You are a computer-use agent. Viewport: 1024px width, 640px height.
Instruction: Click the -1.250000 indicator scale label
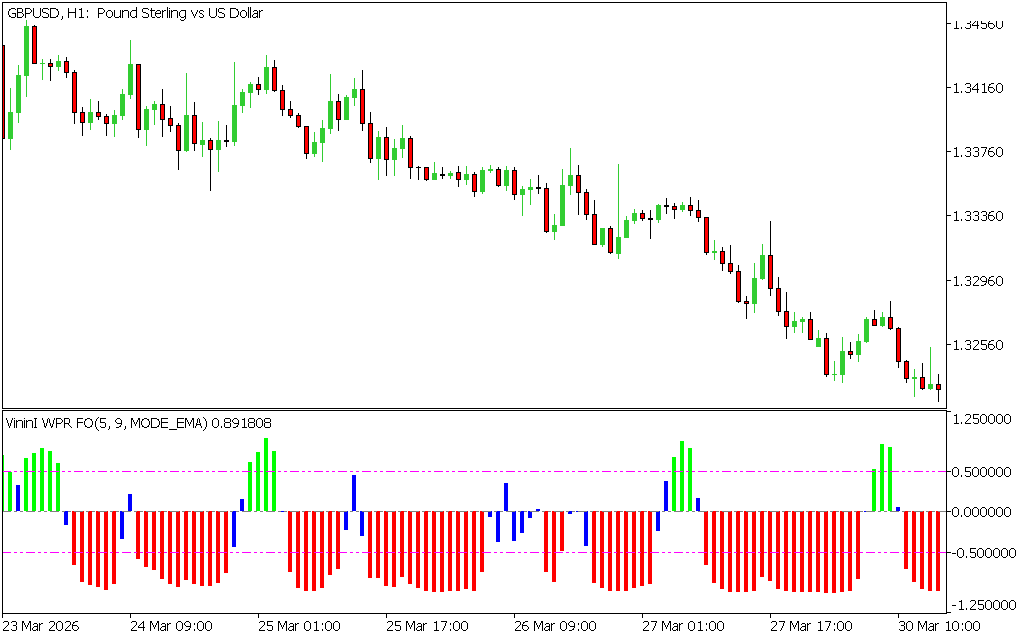tap(981, 605)
